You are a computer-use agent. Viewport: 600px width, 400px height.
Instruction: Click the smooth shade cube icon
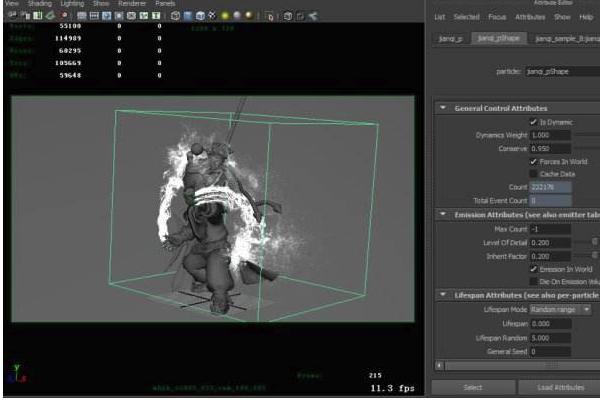point(189,16)
